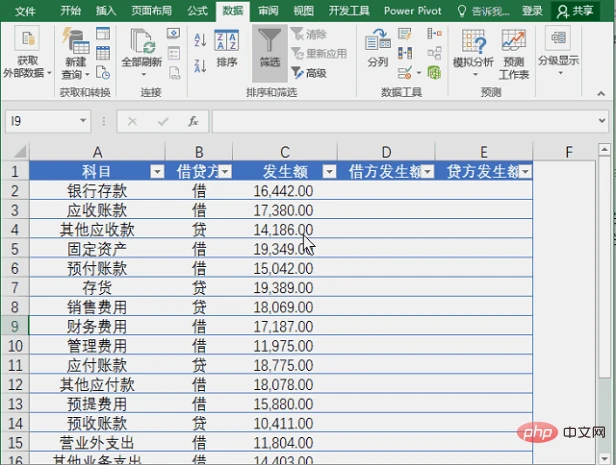Click Insert Function fx button
This screenshot has width=616, height=465.
click(x=193, y=121)
